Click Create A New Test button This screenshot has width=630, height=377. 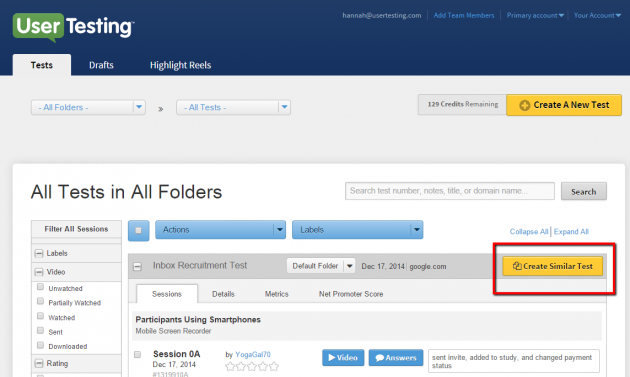[x=564, y=105]
